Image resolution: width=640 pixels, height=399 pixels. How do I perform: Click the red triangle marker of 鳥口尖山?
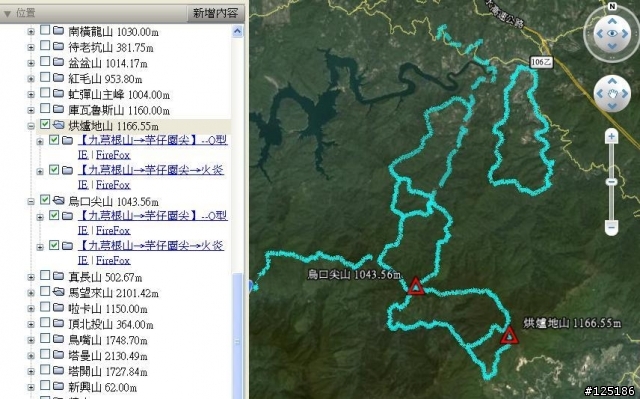pyautogui.click(x=416, y=286)
